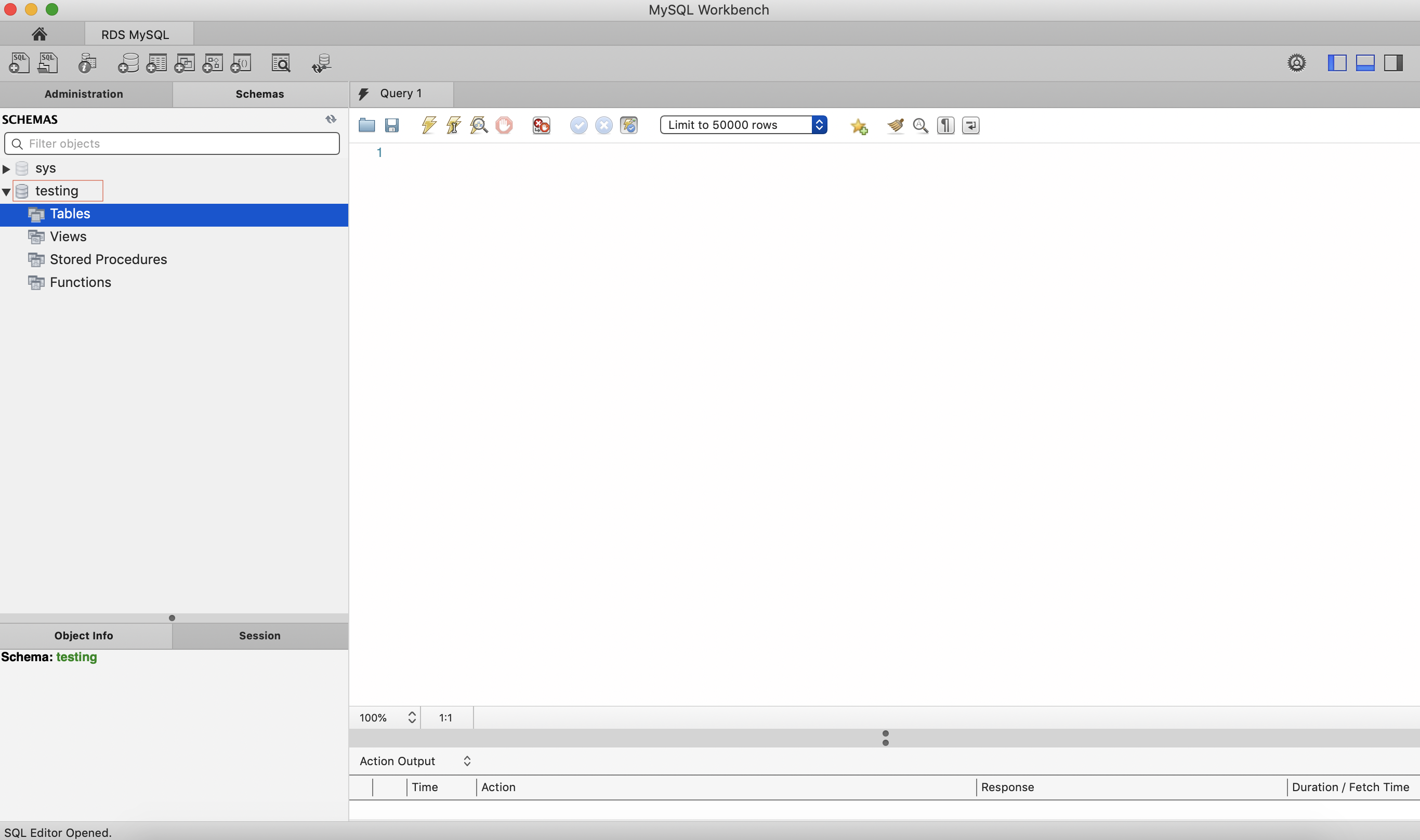Toggle invisible characters display

(946, 125)
